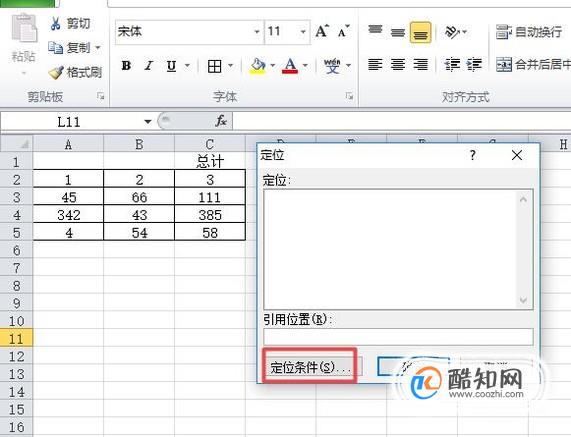Screen dimensions: 571x437
Task: Increase font size with large A icon
Action: tap(322, 32)
